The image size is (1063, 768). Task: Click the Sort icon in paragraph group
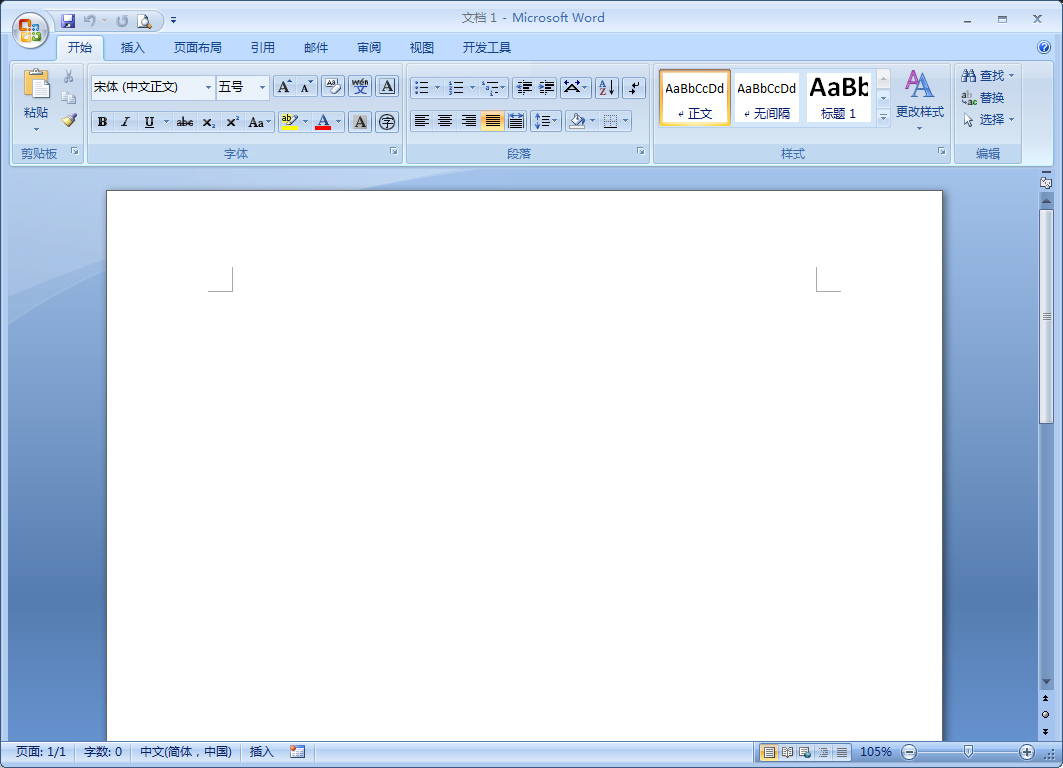606,88
